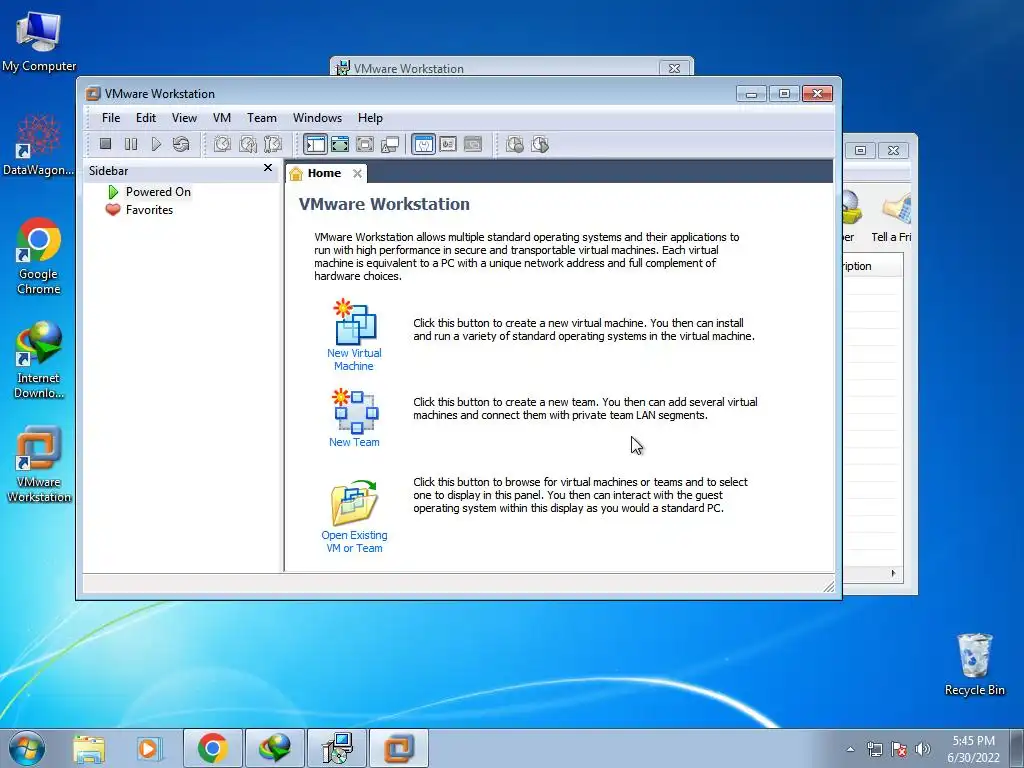Click the New Virtual Machine icon
1024x768 pixels.
click(x=355, y=322)
